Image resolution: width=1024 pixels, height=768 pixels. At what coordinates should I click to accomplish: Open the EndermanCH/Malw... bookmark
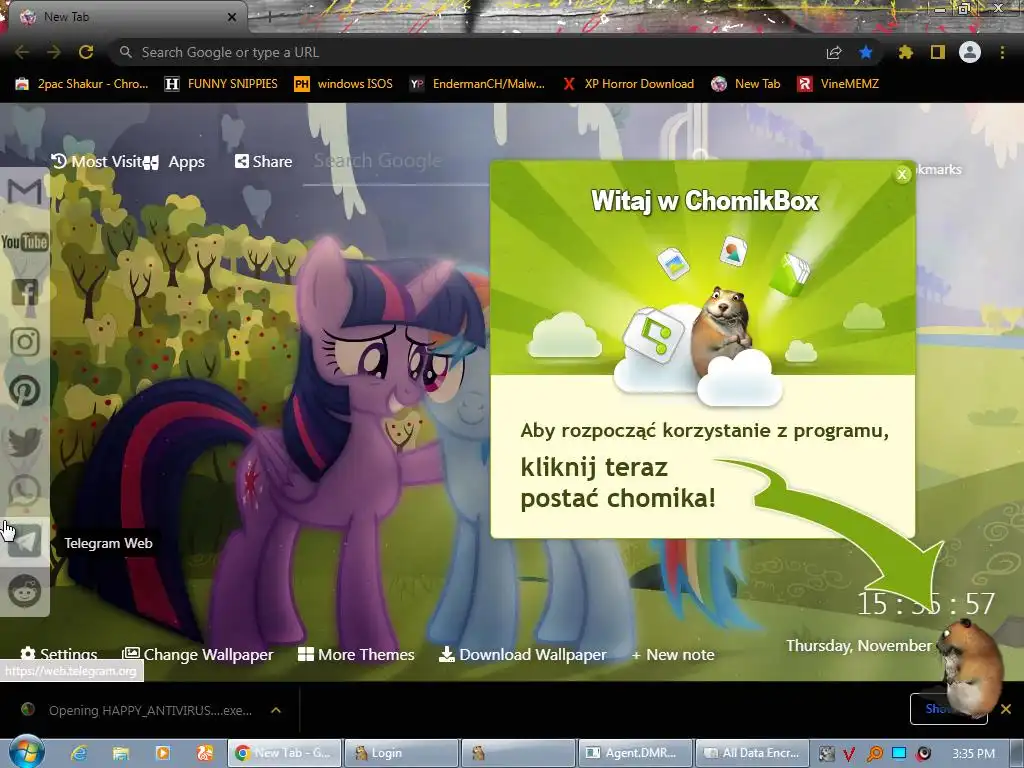click(x=477, y=84)
